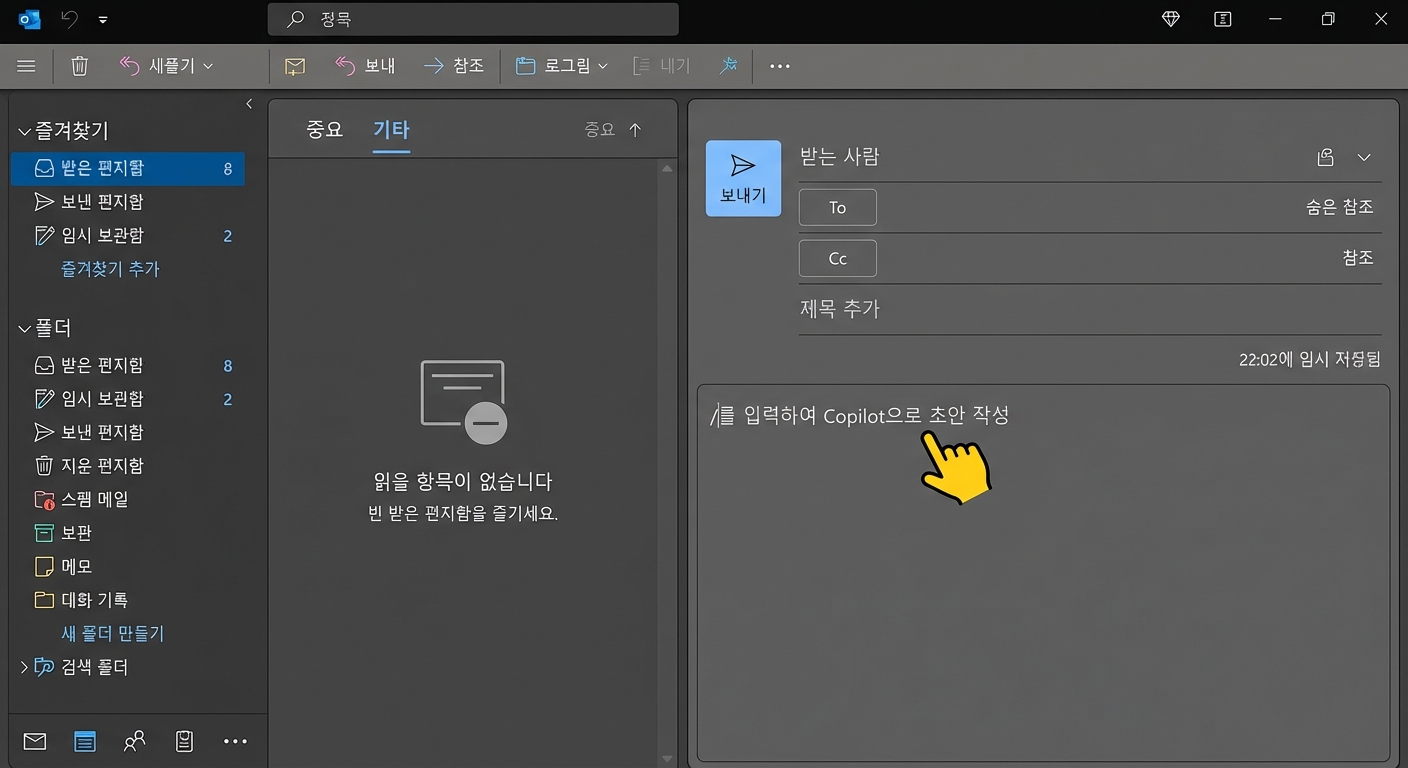The width and height of the screenshot is (1408, 768).
Task: Switch to the 중요 tab
Action: pos(324,129)
